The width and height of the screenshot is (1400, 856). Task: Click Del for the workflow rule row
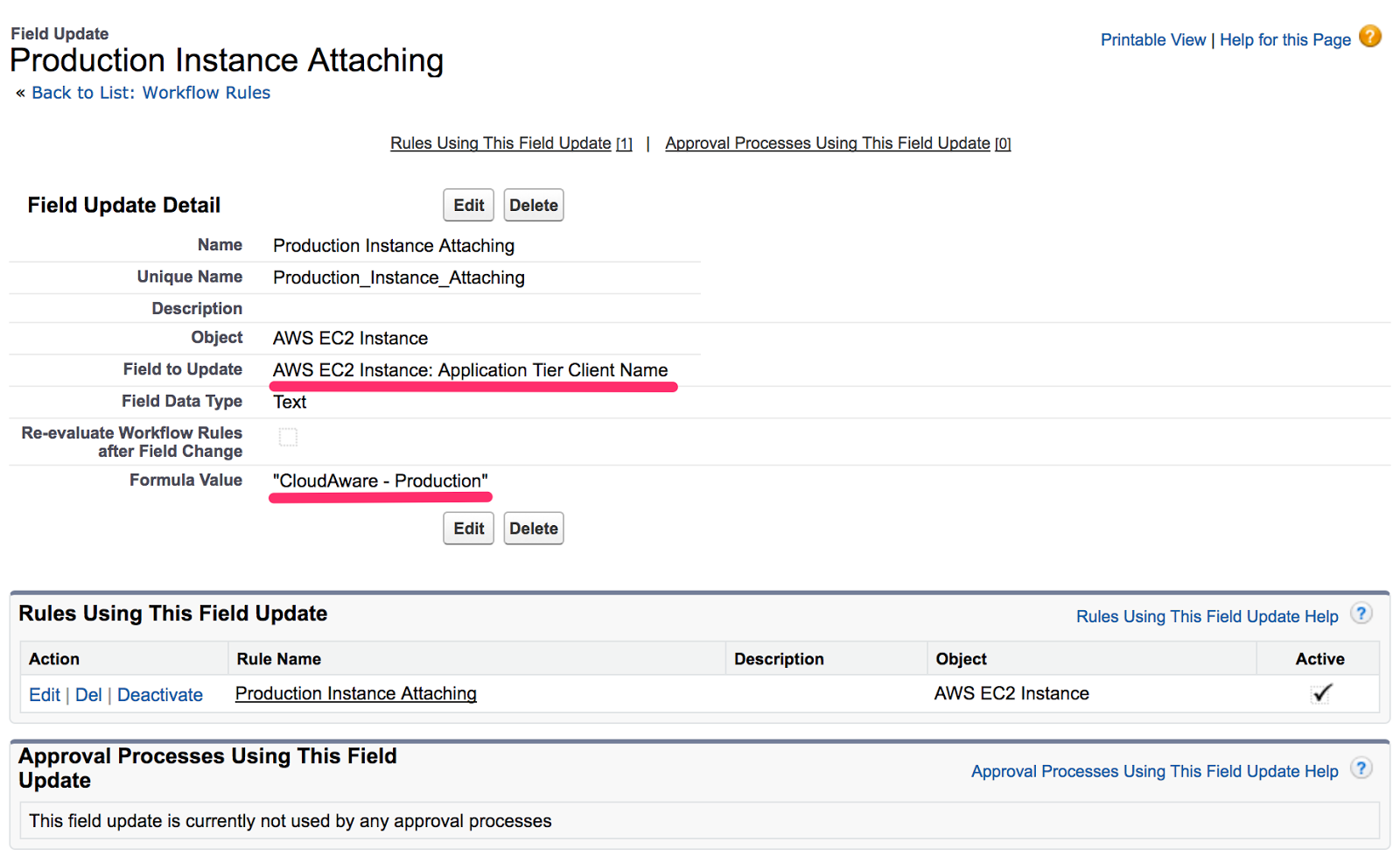click(88, 695)
